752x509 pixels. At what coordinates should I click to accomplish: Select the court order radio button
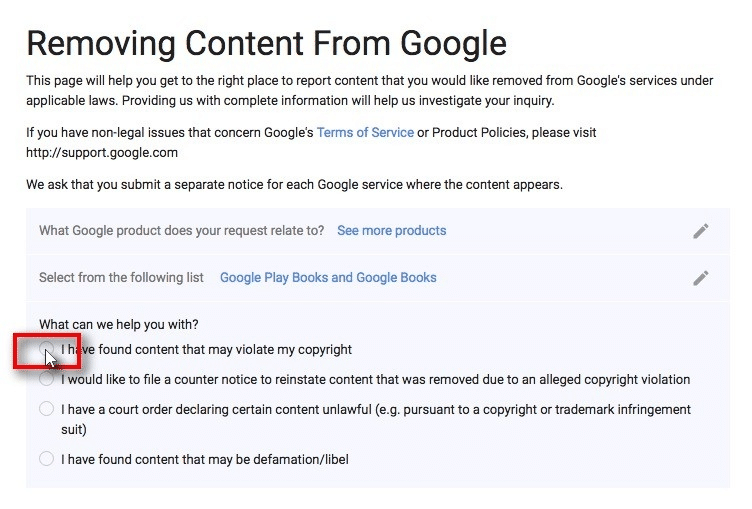47,409
